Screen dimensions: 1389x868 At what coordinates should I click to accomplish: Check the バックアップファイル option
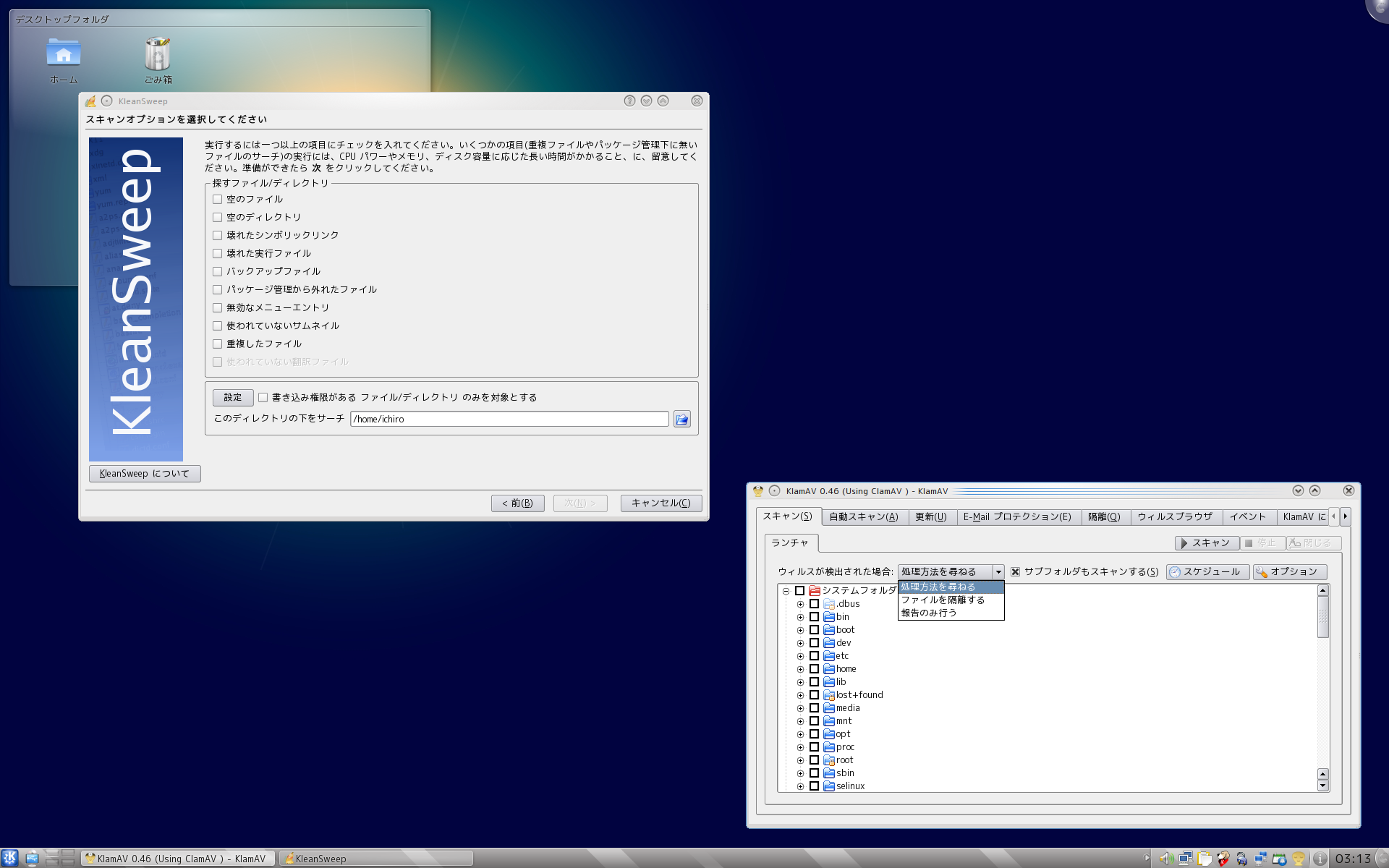pos(217,271)
